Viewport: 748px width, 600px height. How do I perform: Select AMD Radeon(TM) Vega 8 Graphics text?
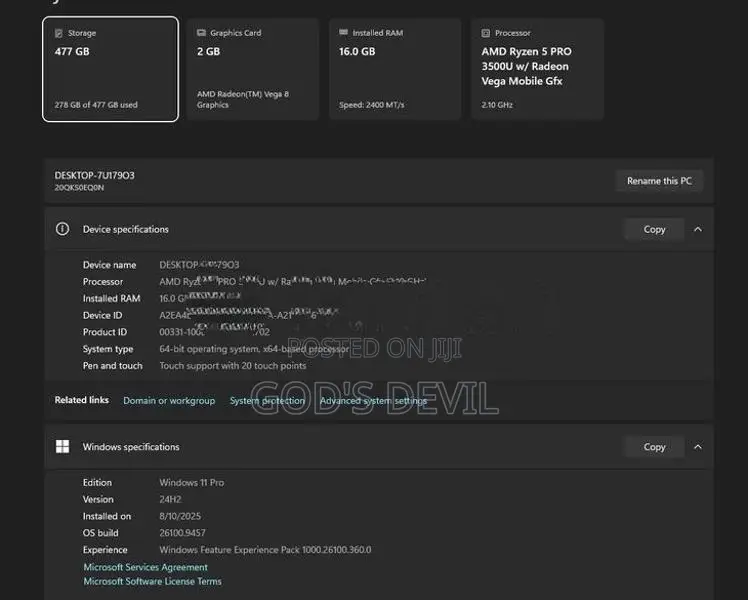point(243,99)
